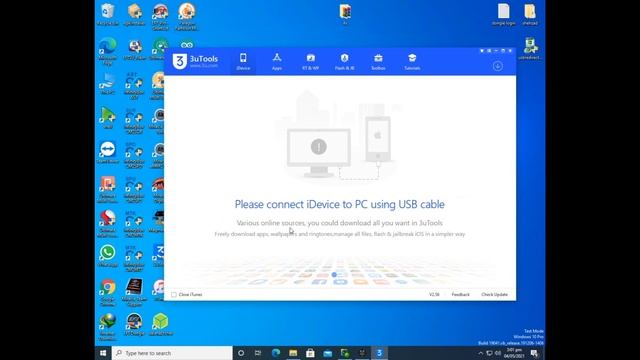The image size is (640, 360).
Task: Click the Cortana circle on taskbar
Action: click(241, 353)
